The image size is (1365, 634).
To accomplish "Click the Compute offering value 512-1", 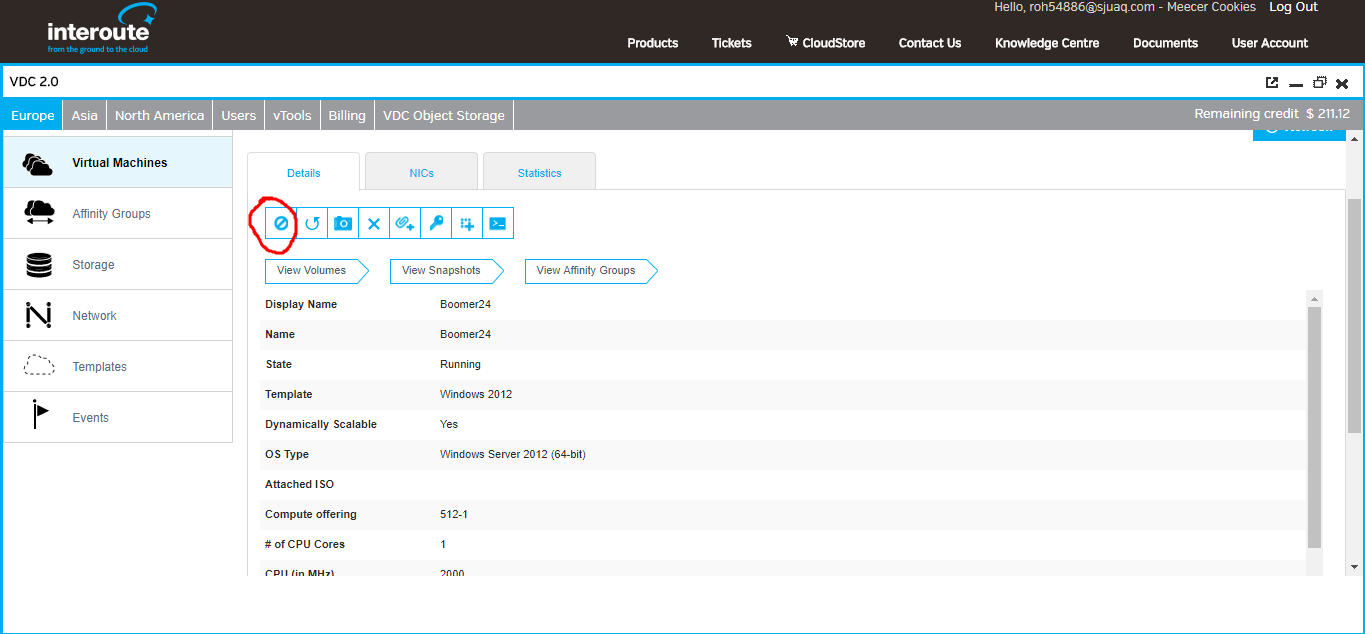I will pyautogui.click(x=454, y=514).
